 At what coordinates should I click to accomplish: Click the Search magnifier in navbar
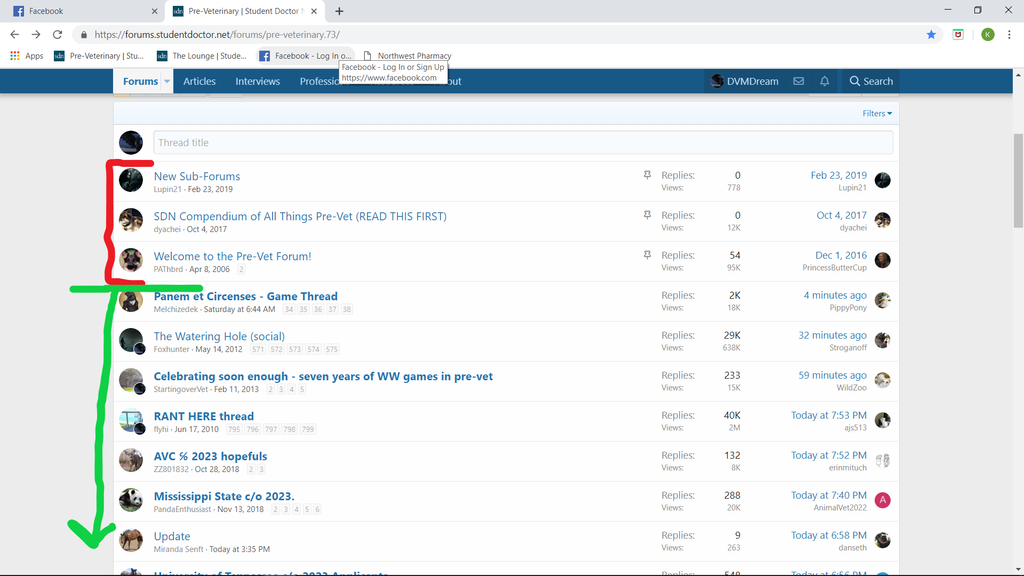click(870, 81)
